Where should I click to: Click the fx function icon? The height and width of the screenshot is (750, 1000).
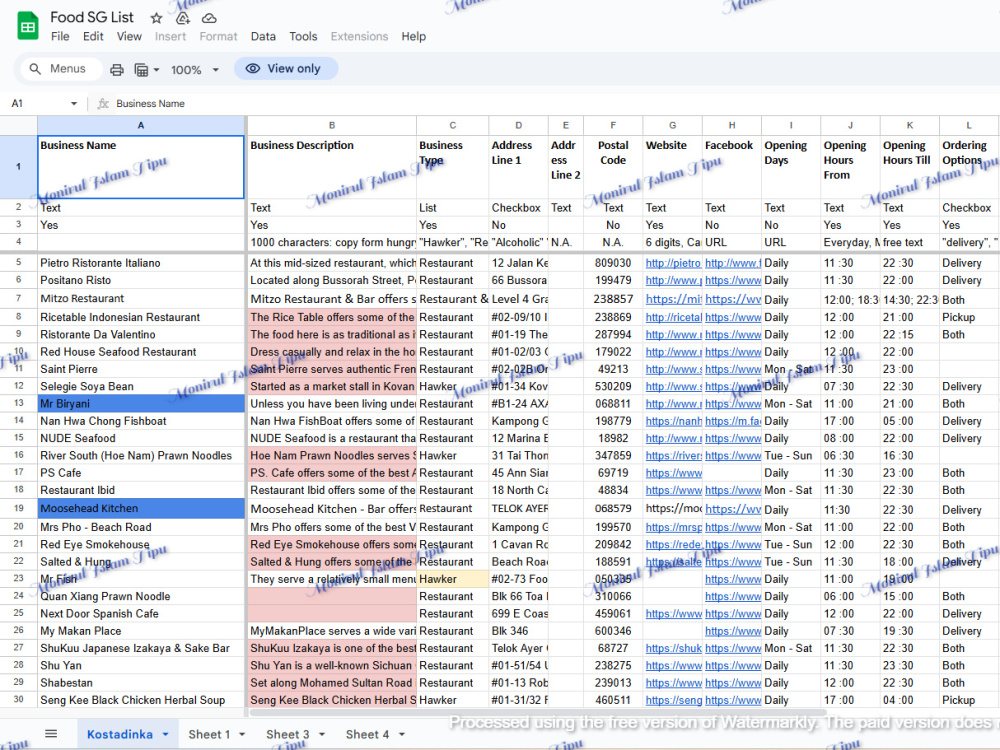tap(103, 103)
